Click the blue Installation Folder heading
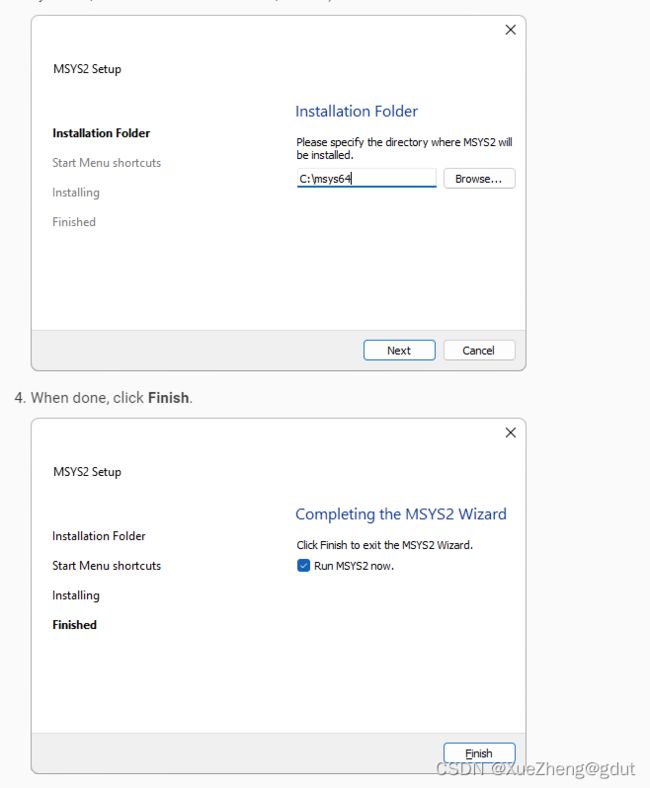This screenshot has width=650, height=788. point(356,112)
